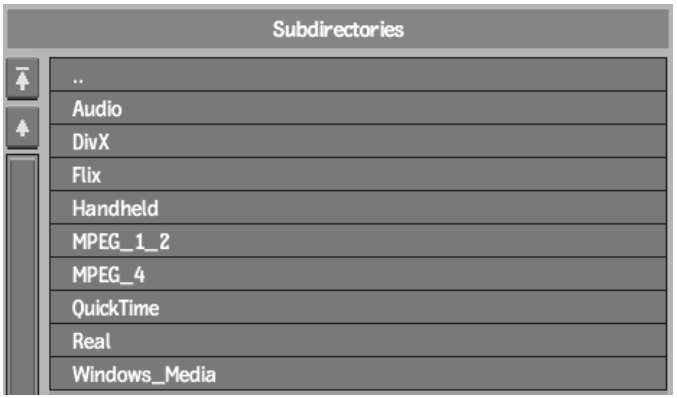Go to parent directory via '..' entry
The height and width of the screenshot is (398, 677).
(358, 74)
